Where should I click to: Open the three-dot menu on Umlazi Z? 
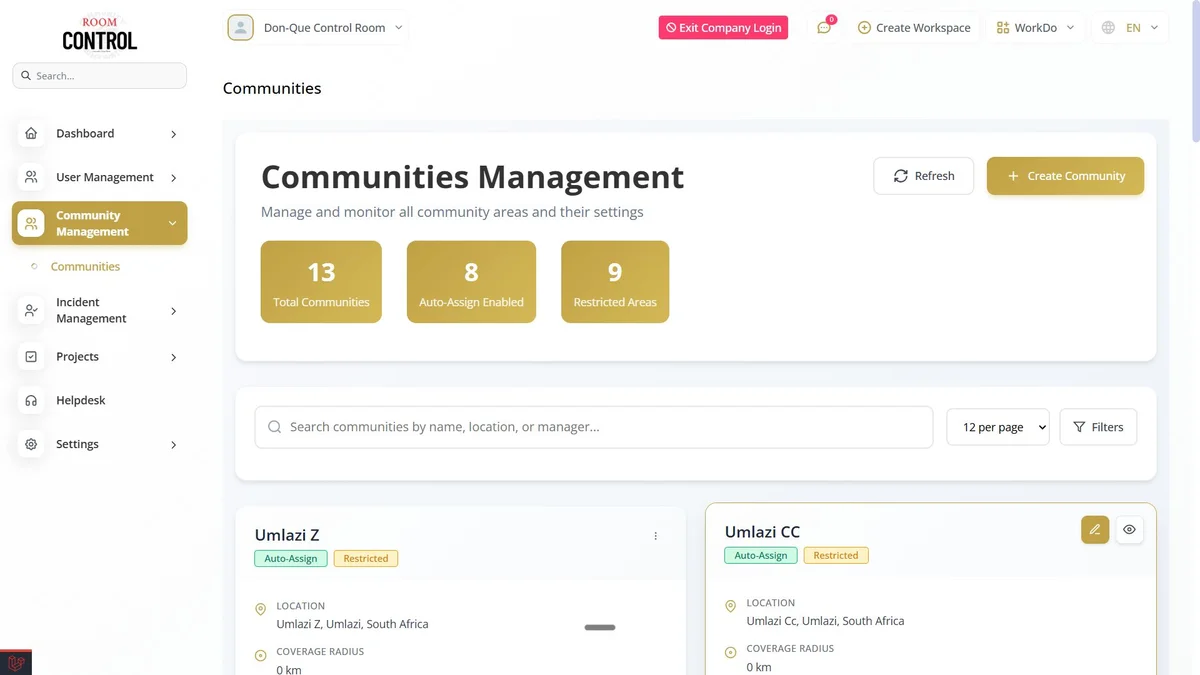pyautogui.click(x=656, y=536)
